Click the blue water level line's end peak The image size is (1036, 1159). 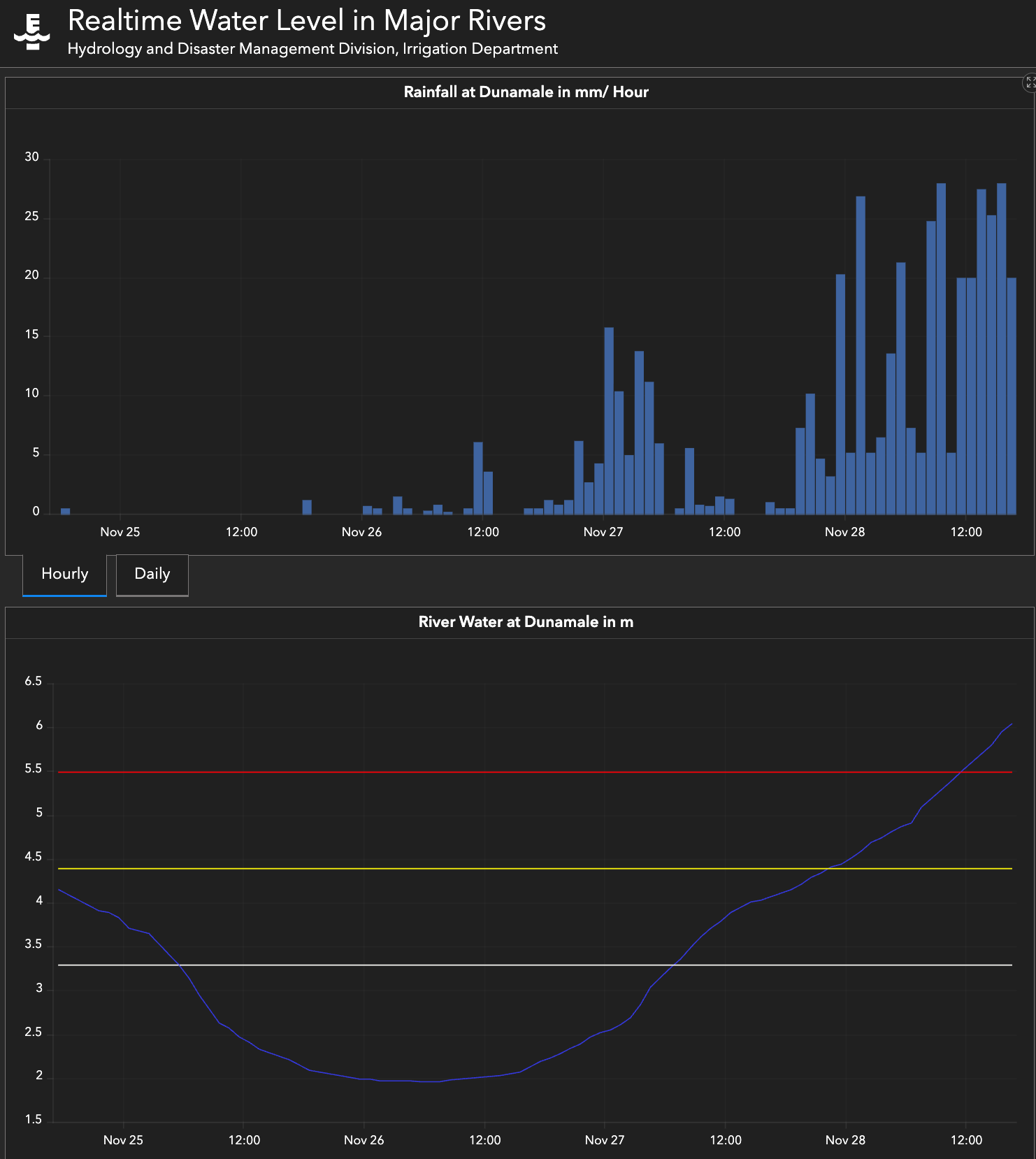[x=1011, y=725]
